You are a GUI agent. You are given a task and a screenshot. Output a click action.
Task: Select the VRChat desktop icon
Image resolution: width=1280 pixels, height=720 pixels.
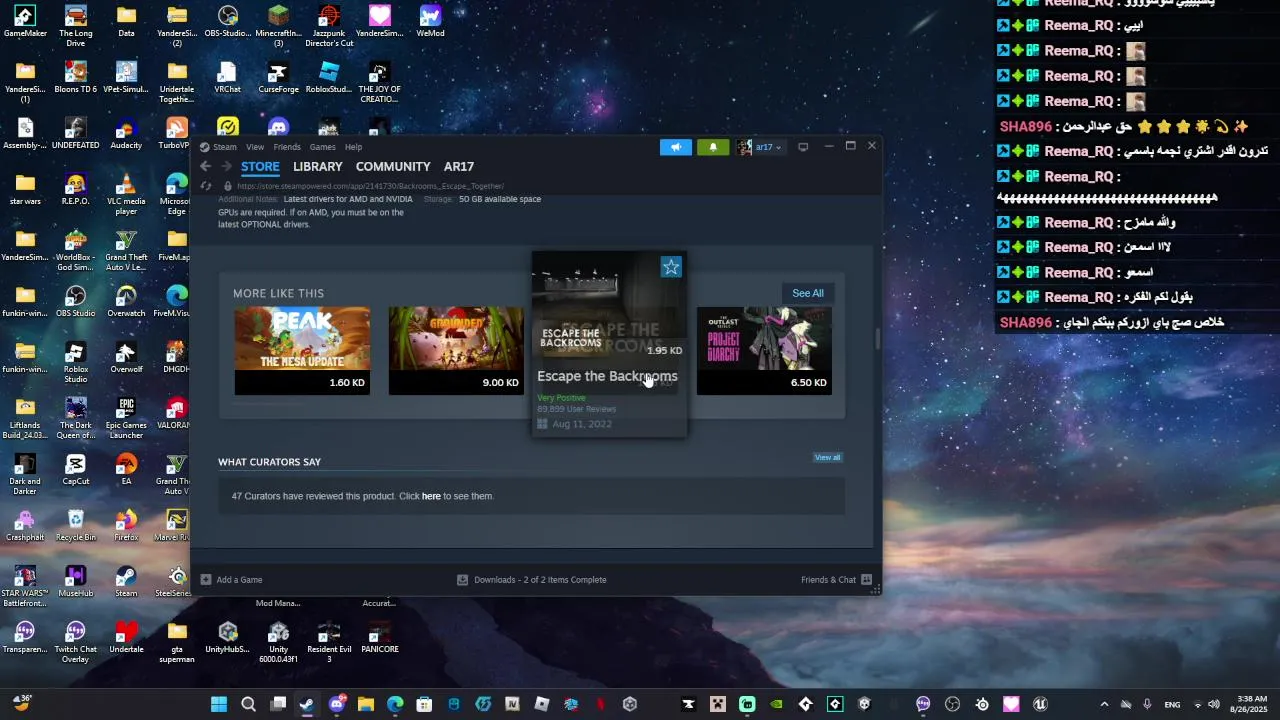point(227,79)
